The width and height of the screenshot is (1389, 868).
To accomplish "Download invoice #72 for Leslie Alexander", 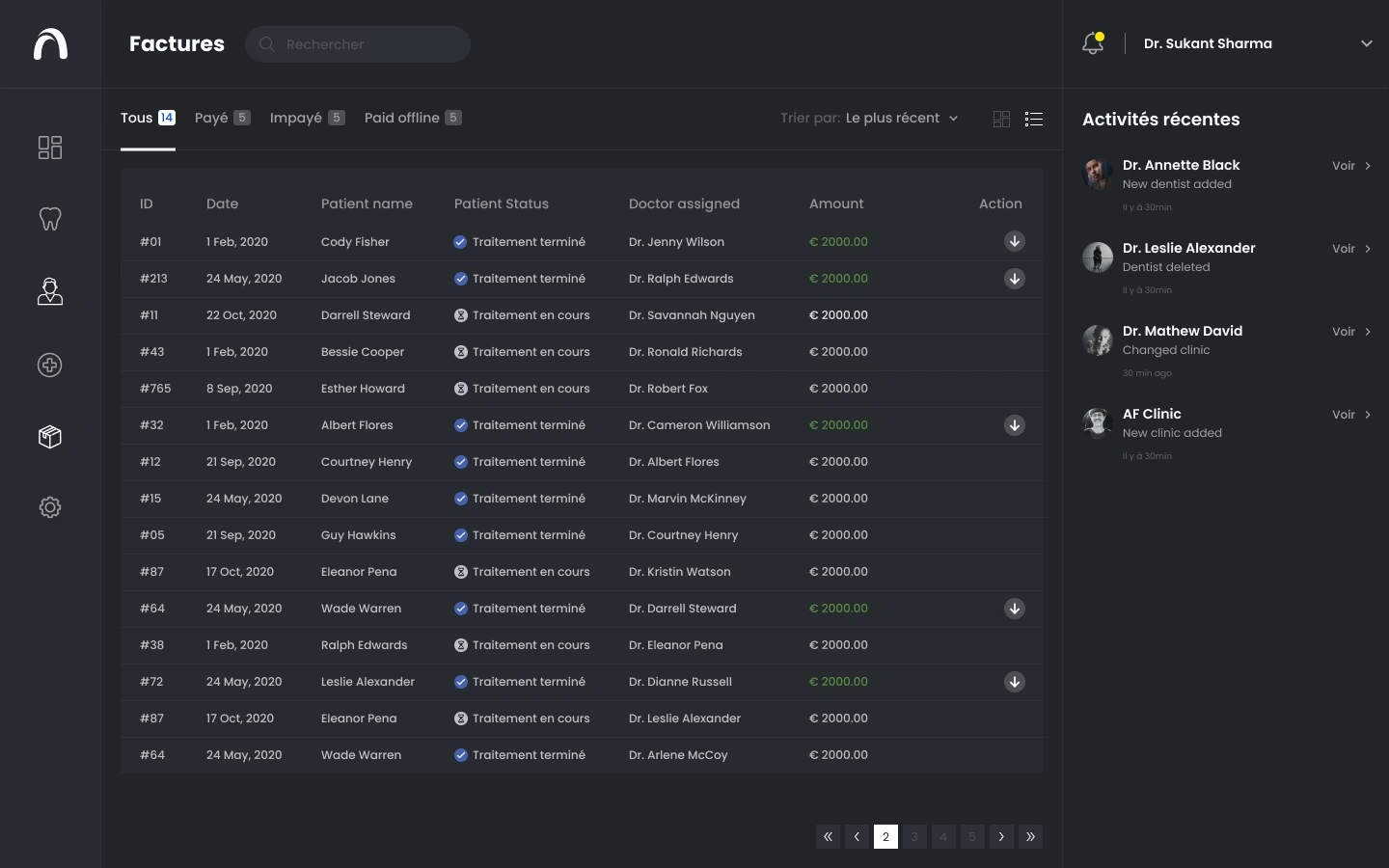I will (1015, 682).
